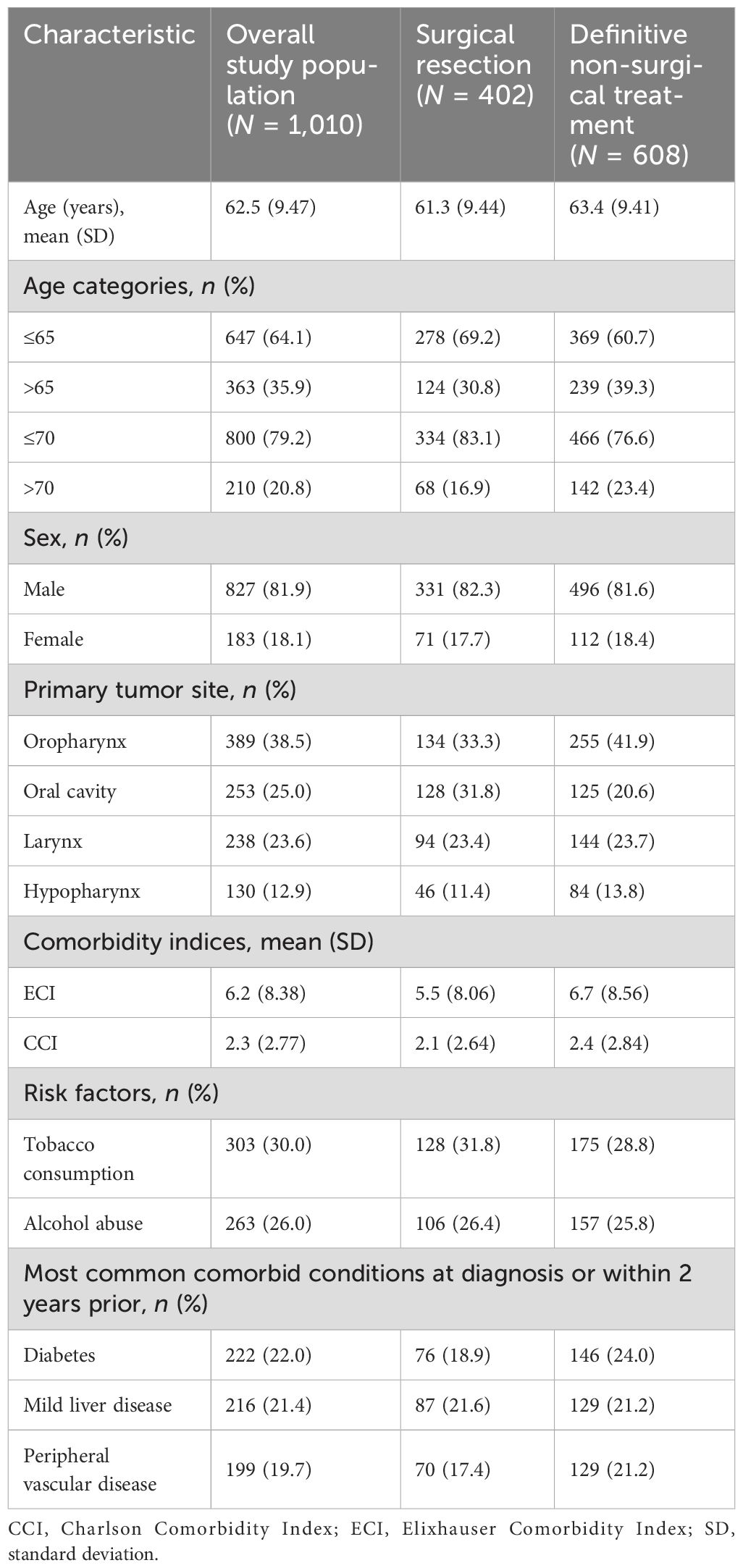Select the Tobacco consumption row label

click(x=78, y=1158)
